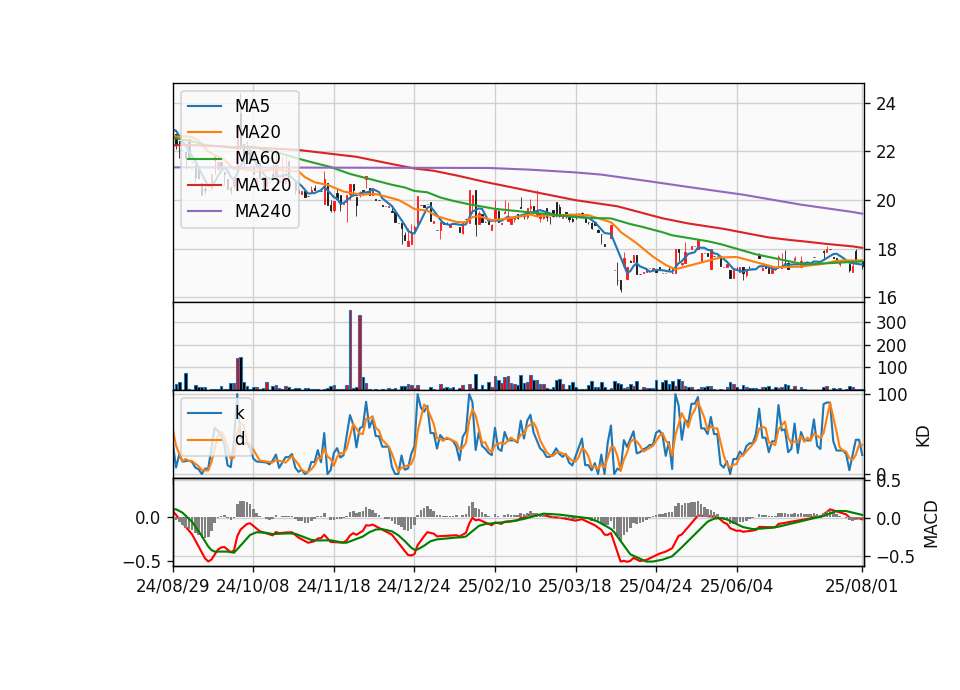This screenshot has height=690, width=960.
Task: Click the k legend label in KD panel
Action: tap(239, 413)
